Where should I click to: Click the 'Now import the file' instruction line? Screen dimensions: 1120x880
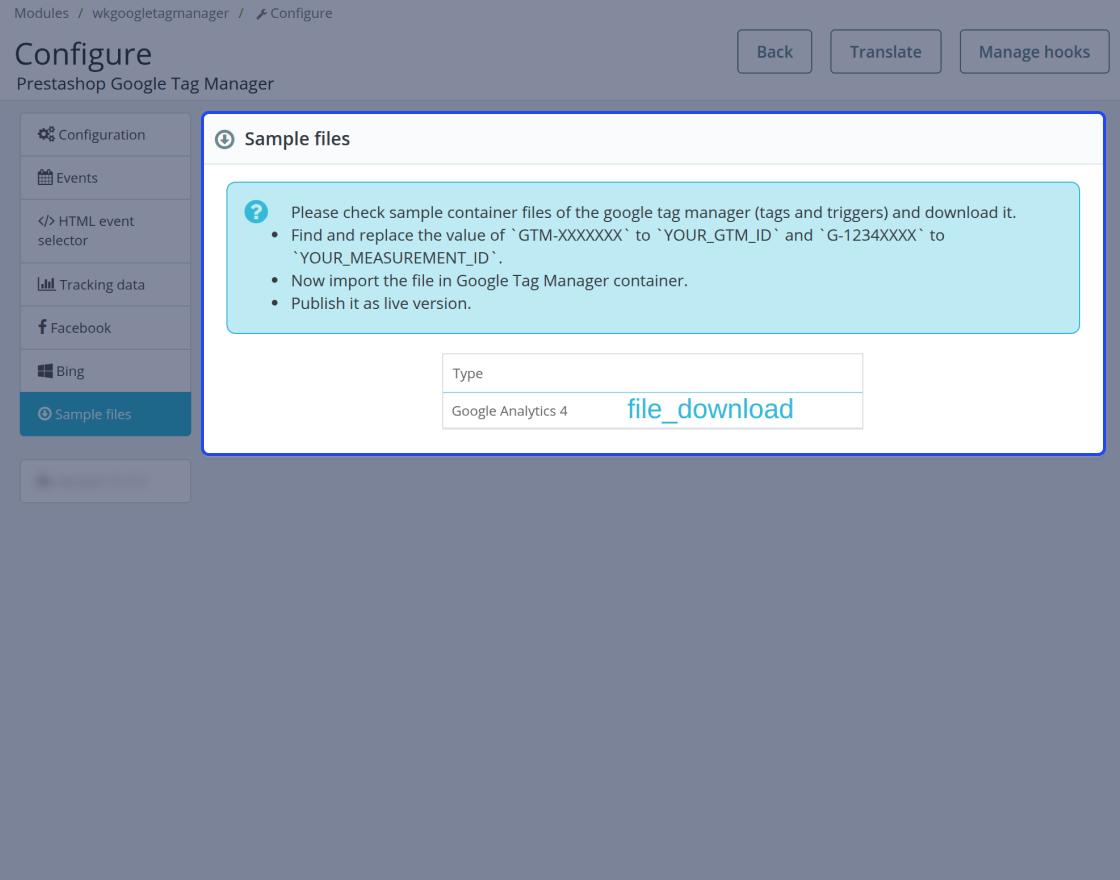489,280
